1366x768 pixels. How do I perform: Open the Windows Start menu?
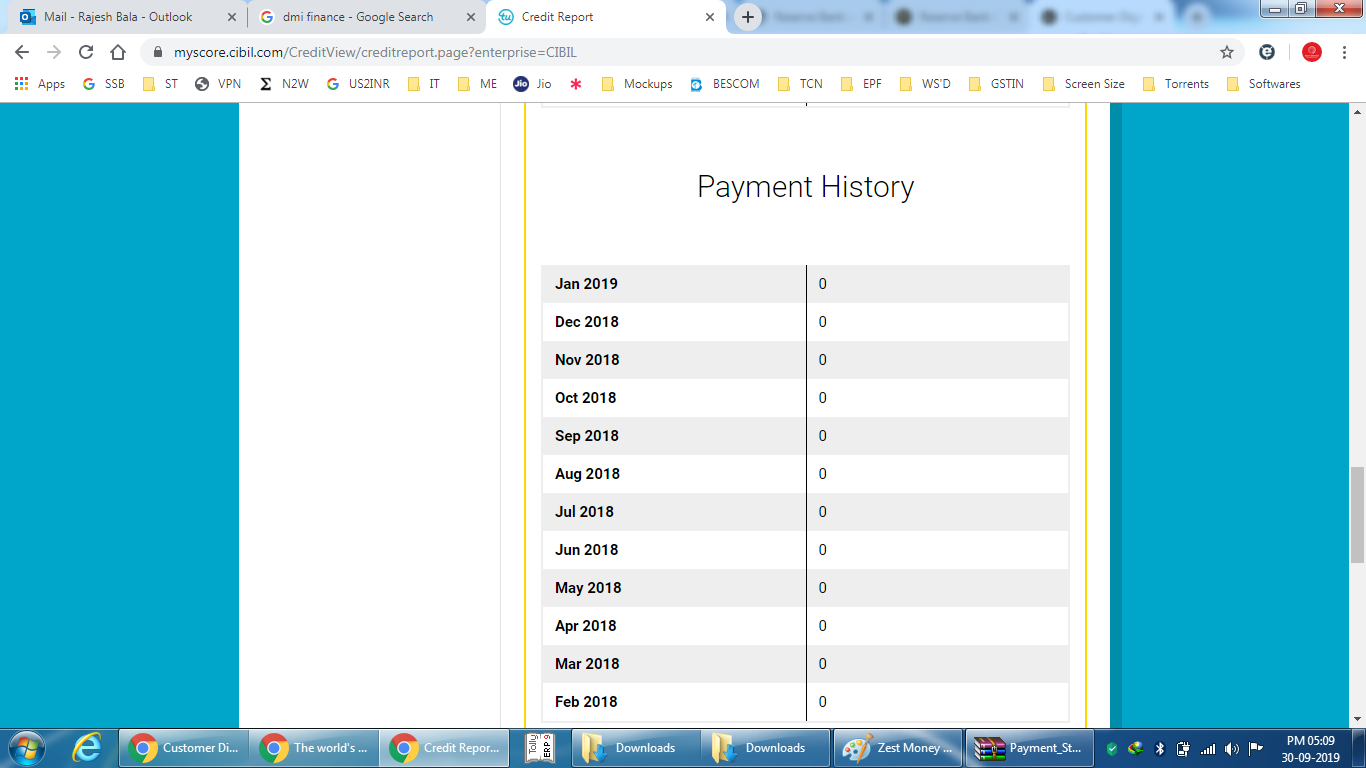25,747
